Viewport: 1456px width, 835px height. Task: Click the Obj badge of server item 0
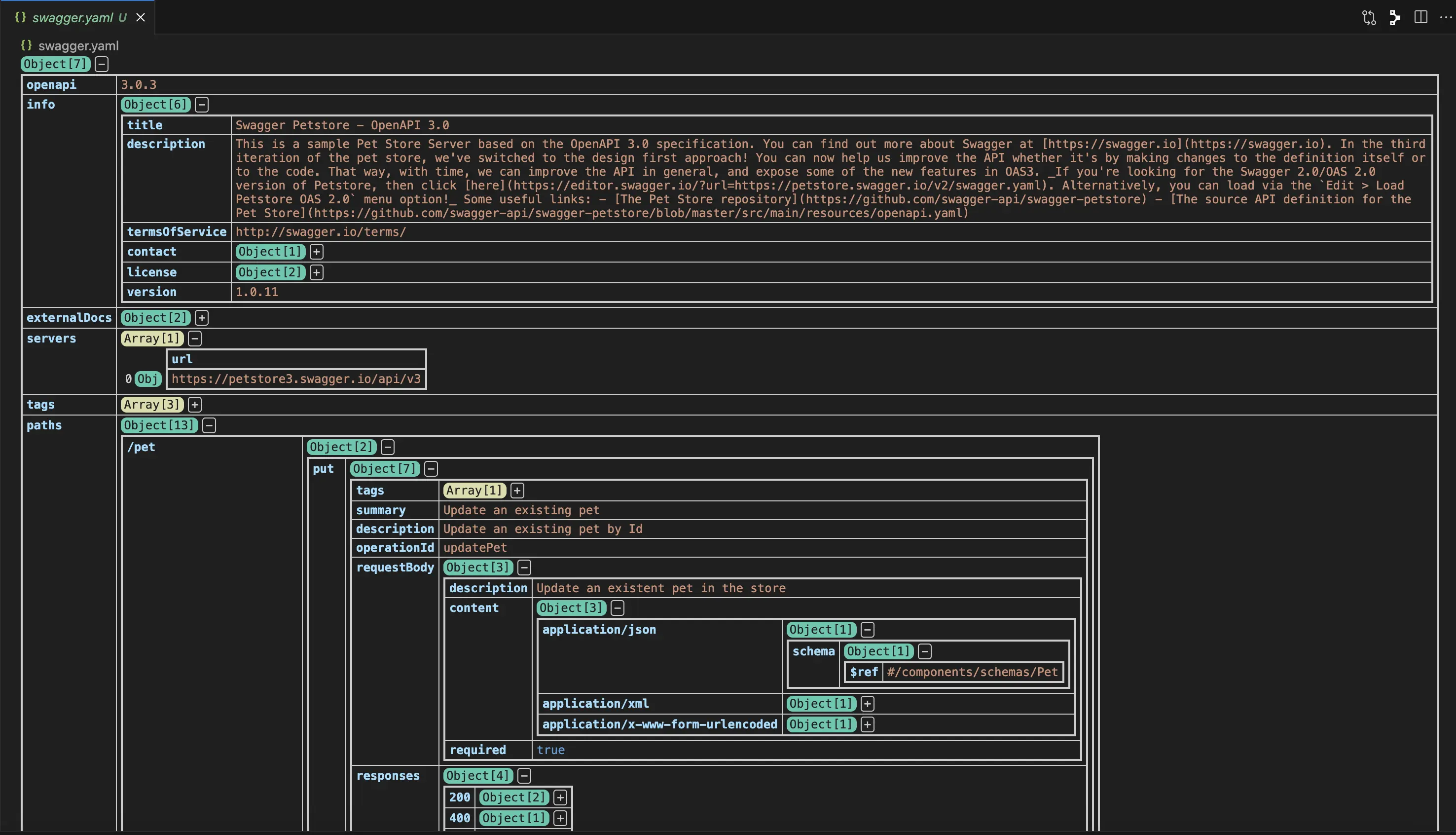[148, 379]
